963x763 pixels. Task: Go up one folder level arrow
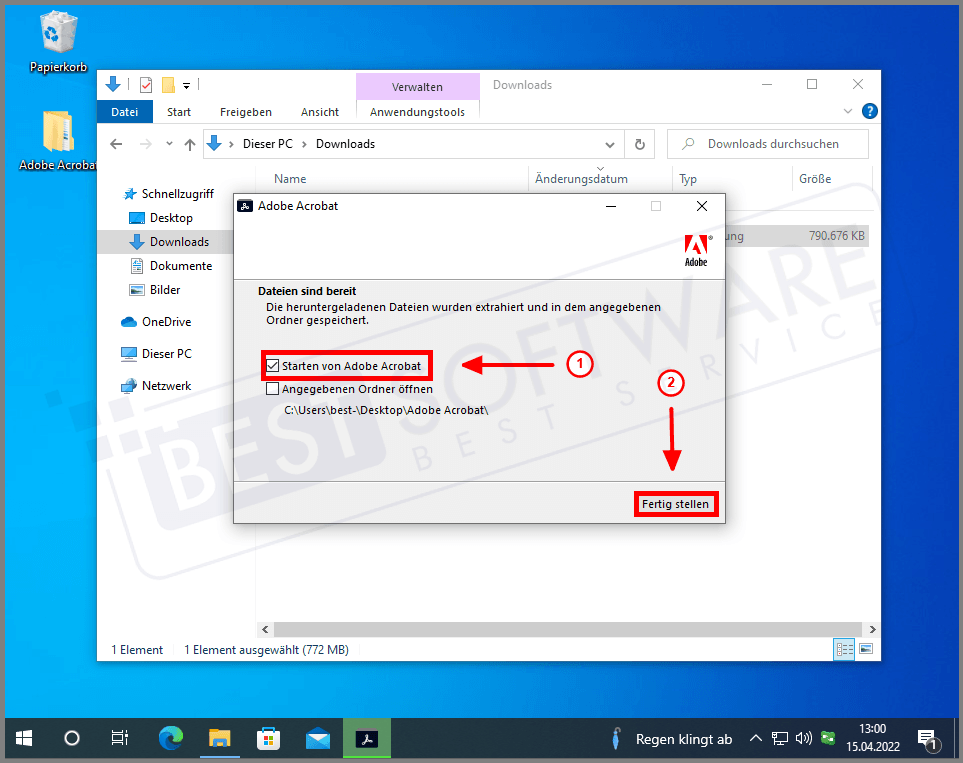(190, 144)
